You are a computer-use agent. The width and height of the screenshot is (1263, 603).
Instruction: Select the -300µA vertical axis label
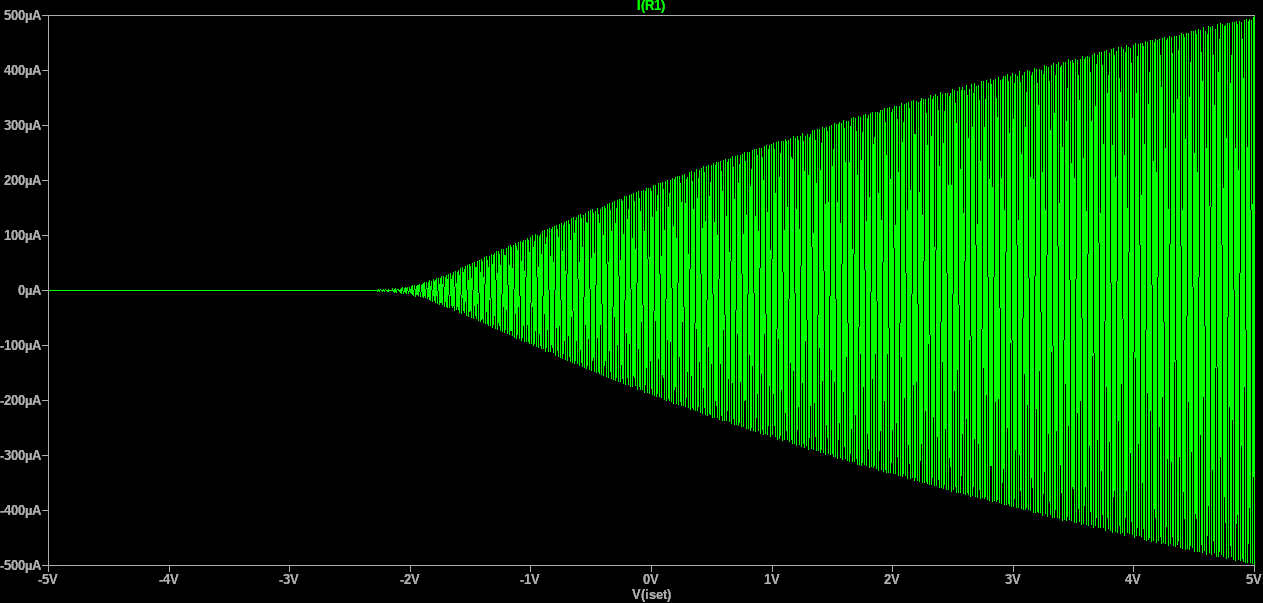[x=20, y=456]
